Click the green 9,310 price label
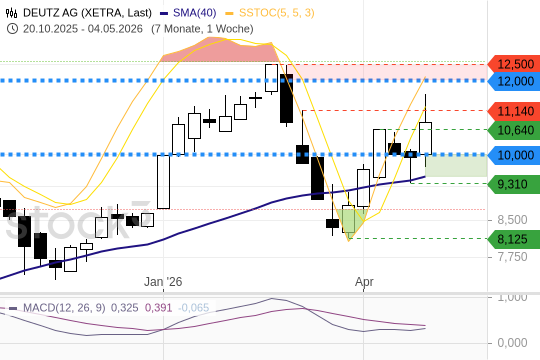The width and height of the screenshot is (540, 360). 514,184
